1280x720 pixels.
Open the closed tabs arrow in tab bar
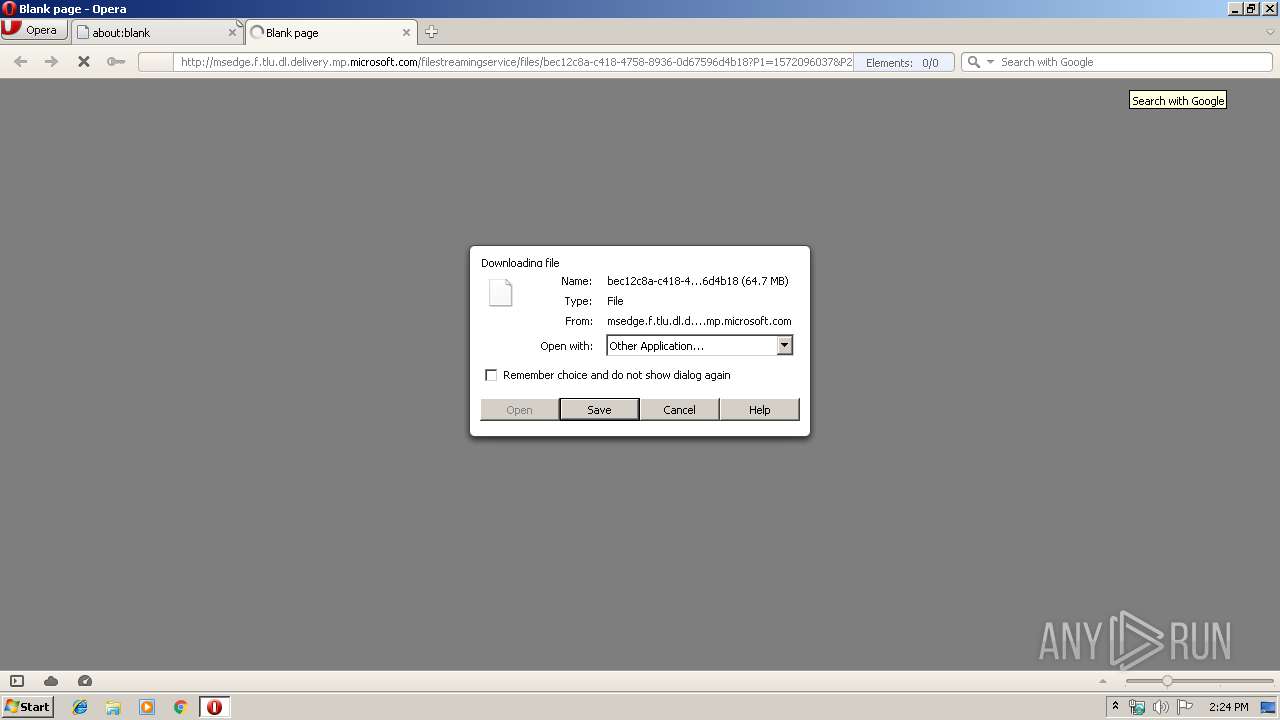coord(1270,32)
